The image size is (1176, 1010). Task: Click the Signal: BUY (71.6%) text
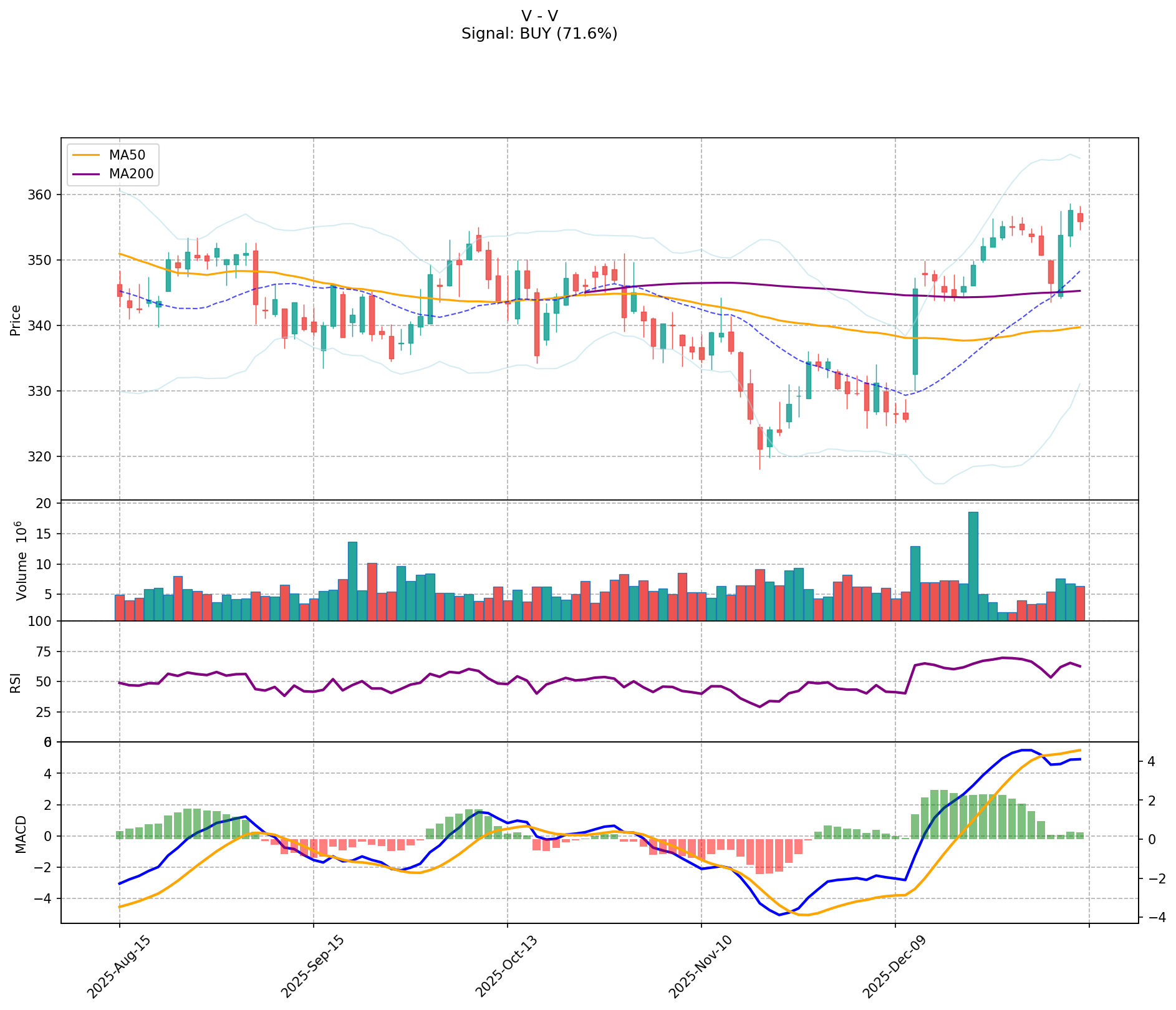(539, 34)
